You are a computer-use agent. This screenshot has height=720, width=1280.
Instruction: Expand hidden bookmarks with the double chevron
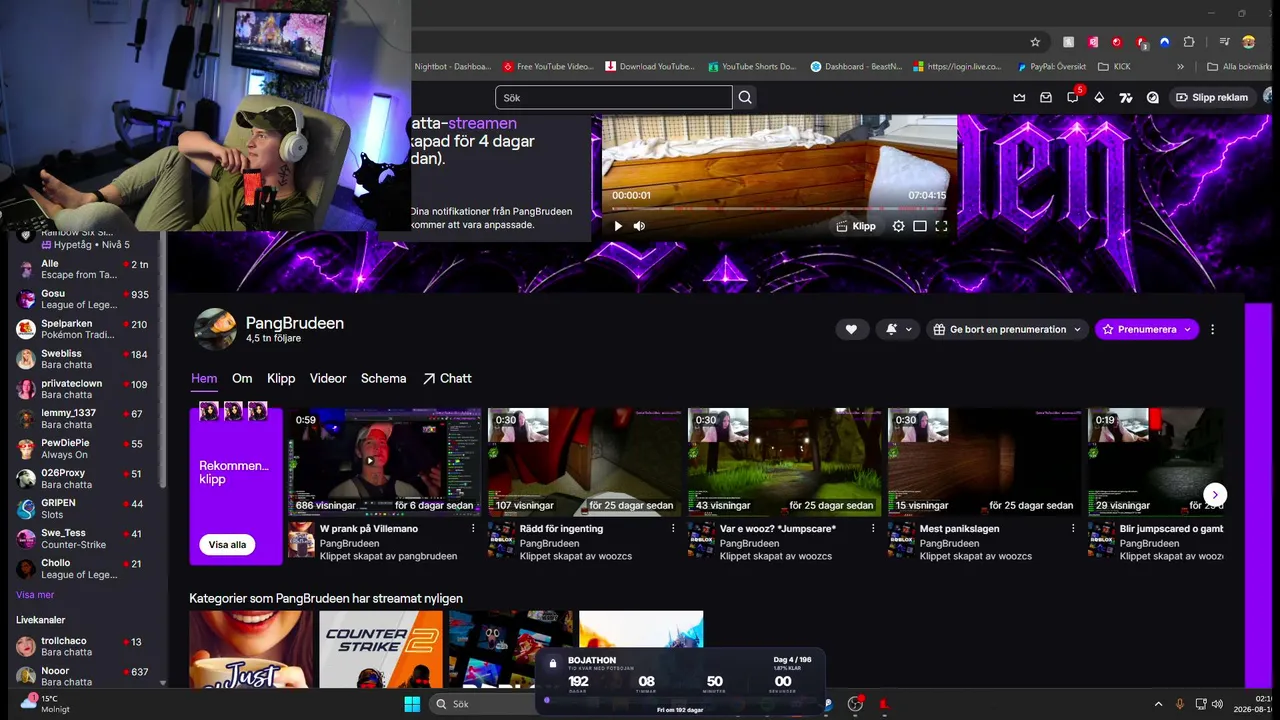point(1181,67)
